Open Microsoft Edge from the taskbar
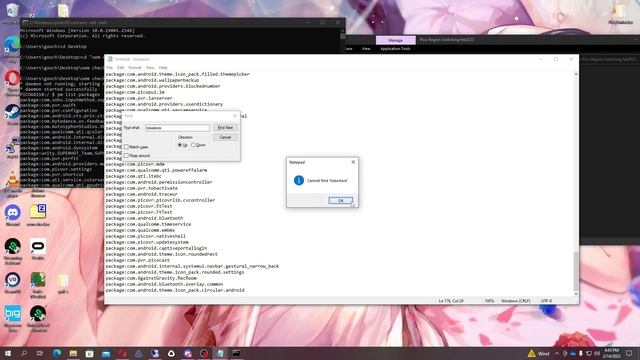The image size is (640, 360). [x=57, y=353]
